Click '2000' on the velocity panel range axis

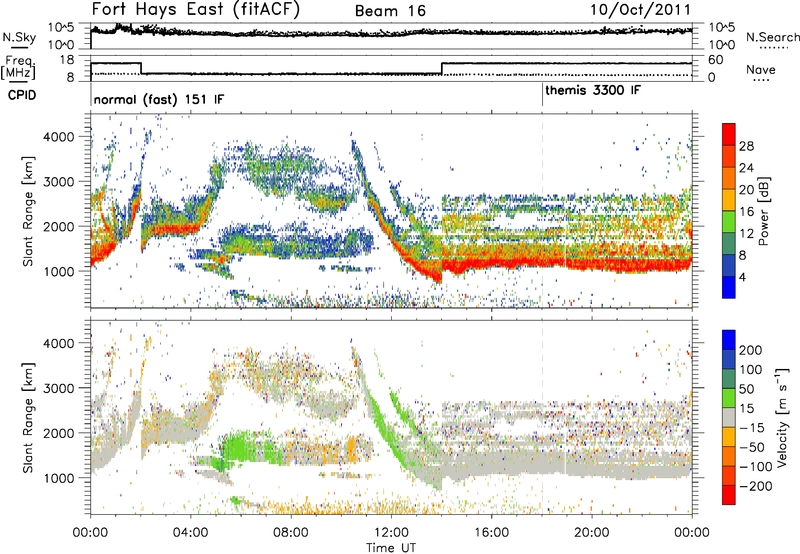[x=58, y=433]
